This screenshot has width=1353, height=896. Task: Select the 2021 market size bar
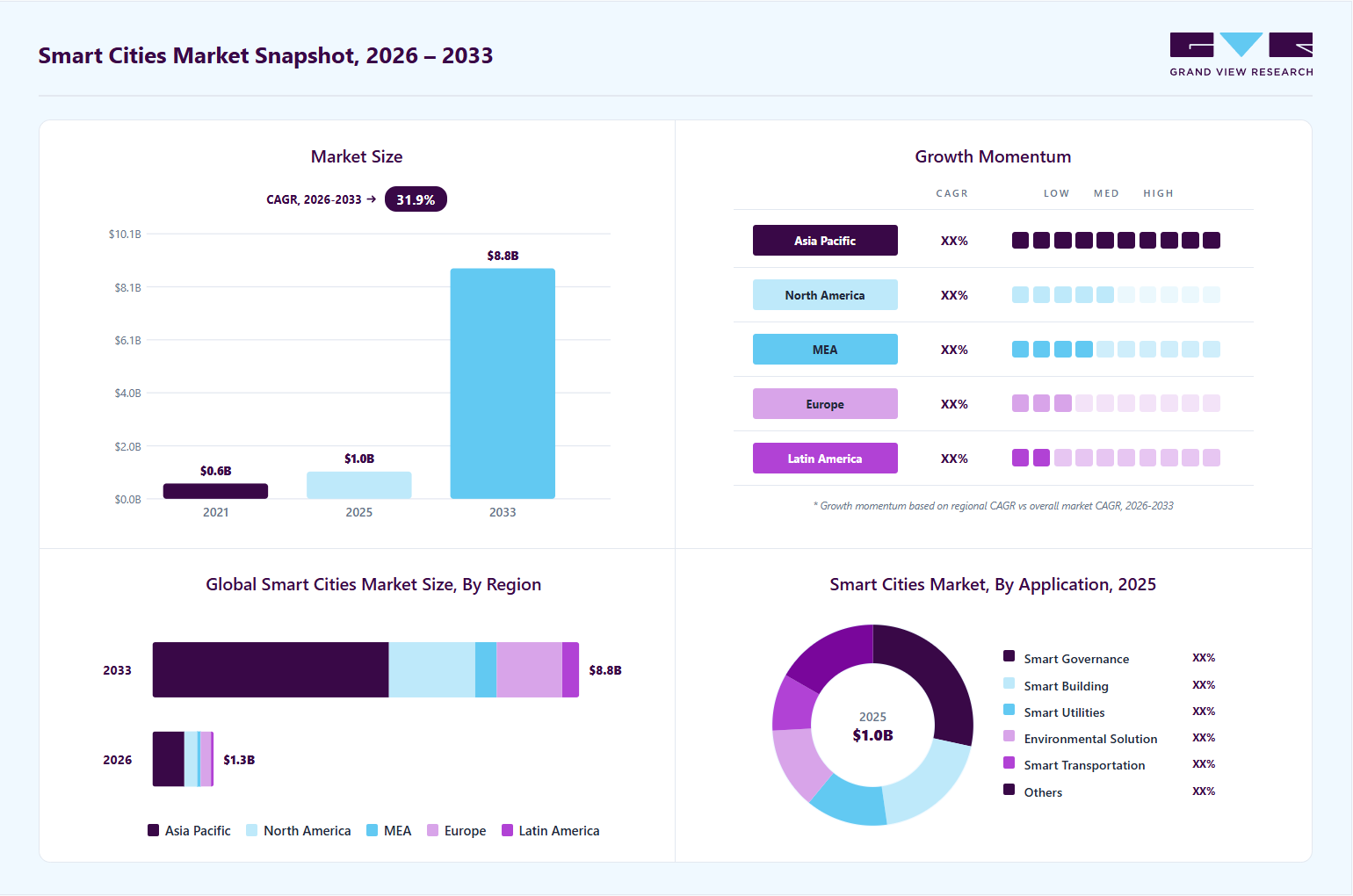215,491
